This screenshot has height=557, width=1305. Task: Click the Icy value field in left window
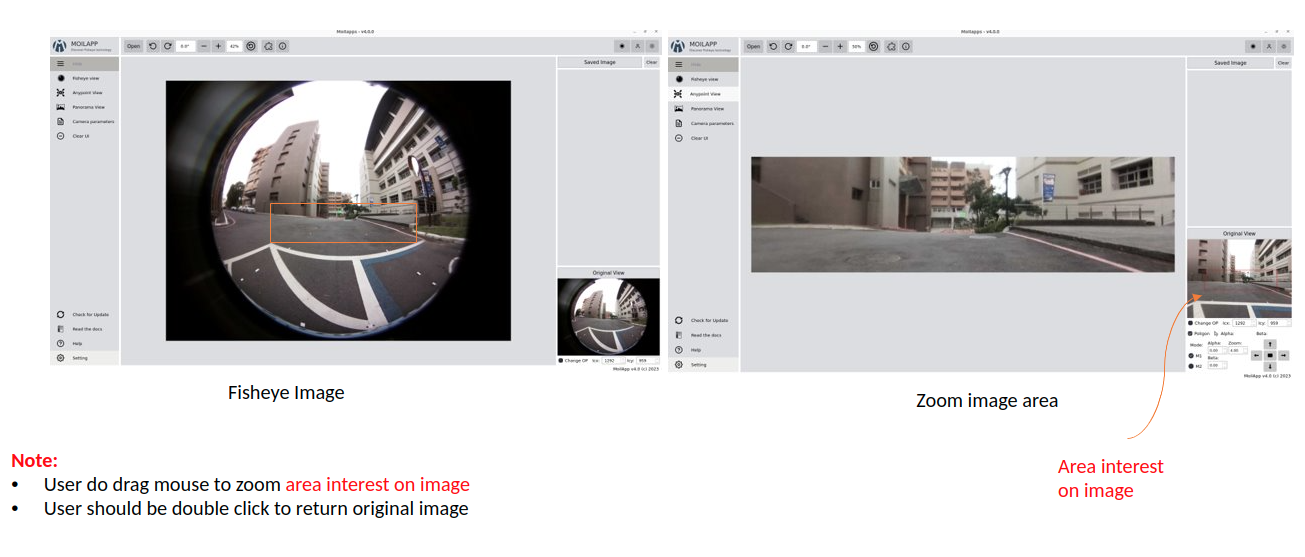[646, 360]
